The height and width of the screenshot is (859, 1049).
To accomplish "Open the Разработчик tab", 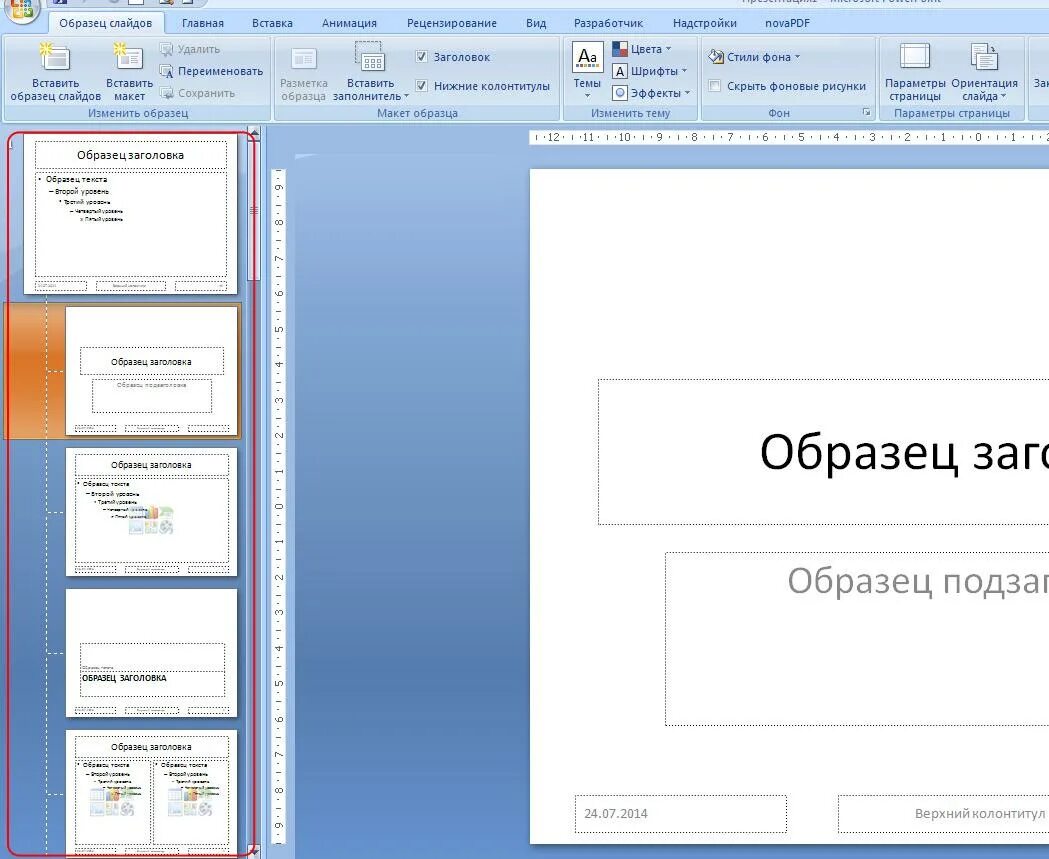I will click(608, 23).
